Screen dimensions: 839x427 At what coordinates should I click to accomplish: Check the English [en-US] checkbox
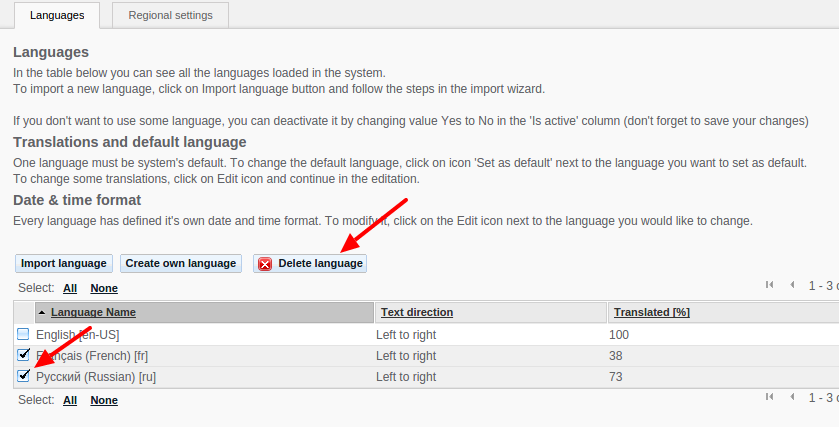point(23,334)
